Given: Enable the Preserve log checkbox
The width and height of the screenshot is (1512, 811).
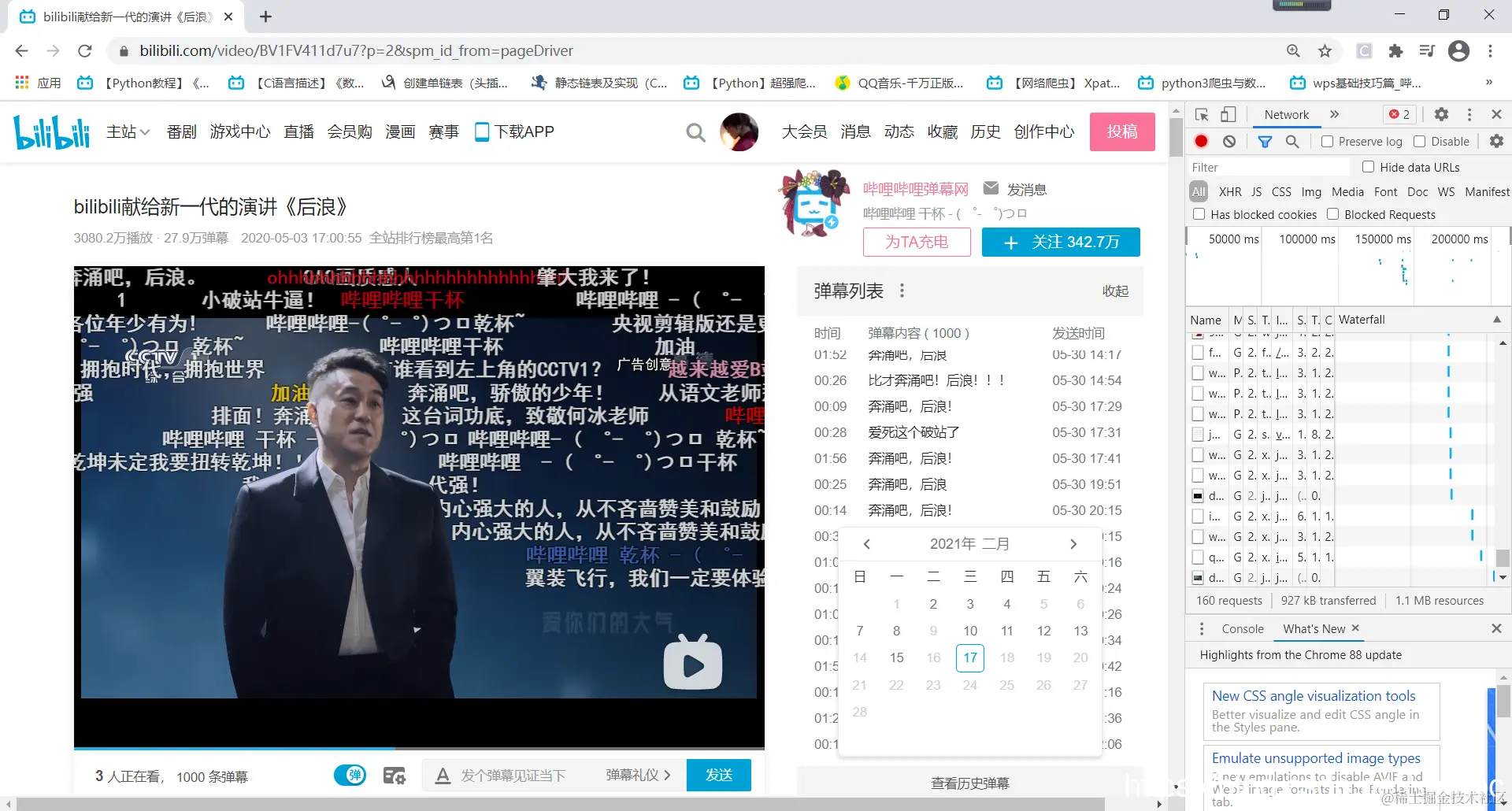Looking at the screenshot, I should pos(1326,141).
